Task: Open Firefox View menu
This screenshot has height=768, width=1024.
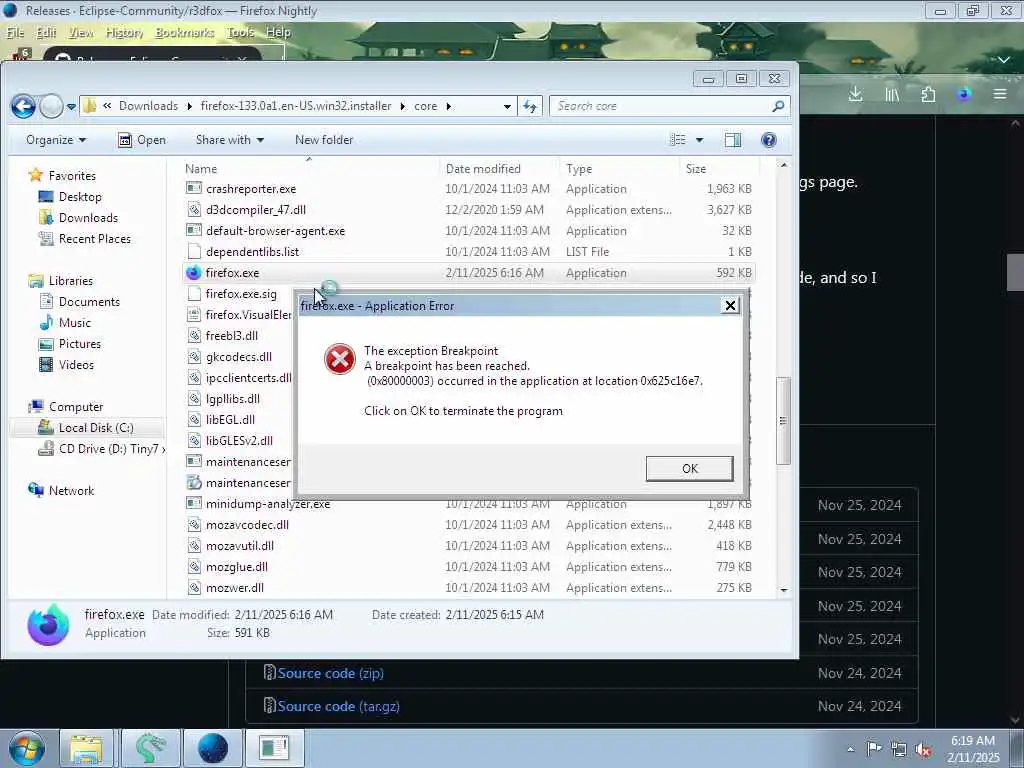Action: [x=81, y=32]
